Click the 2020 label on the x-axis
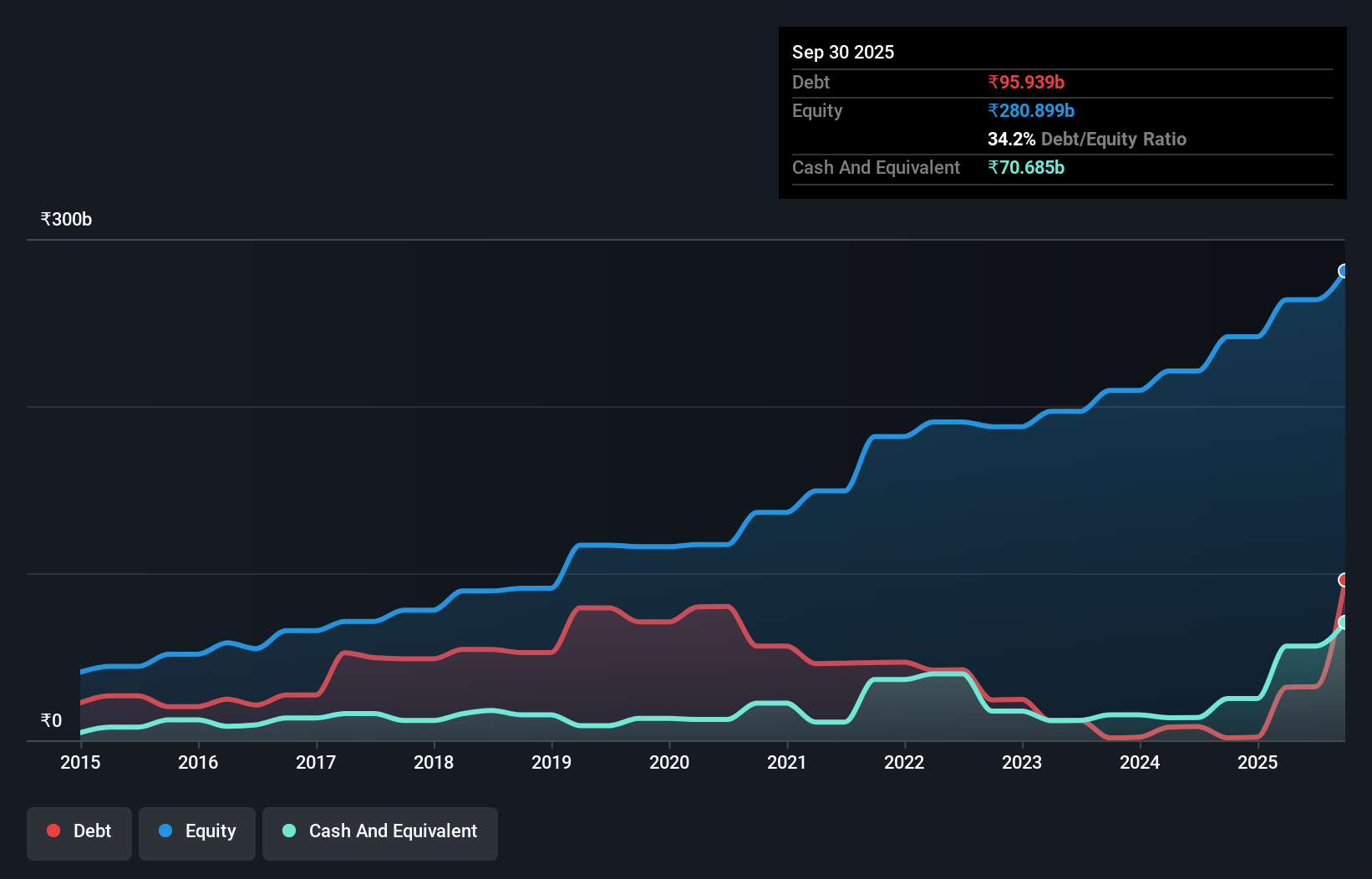 (x=669, y=763)
